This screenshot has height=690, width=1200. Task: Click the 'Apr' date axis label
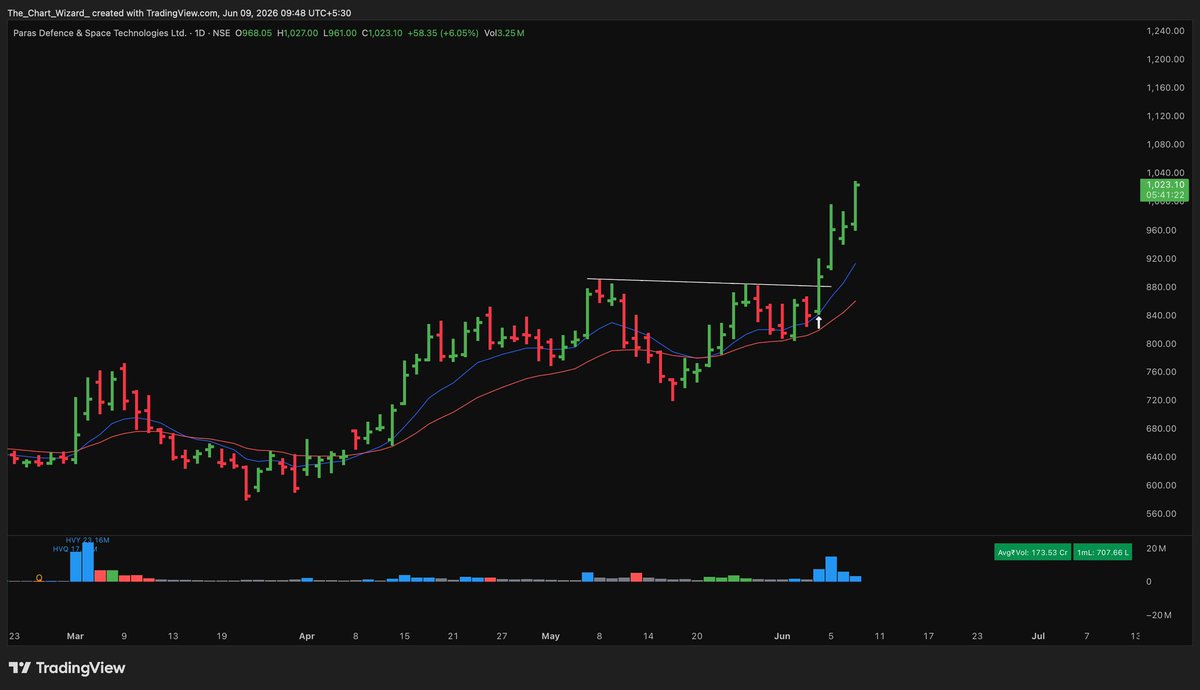307,635
